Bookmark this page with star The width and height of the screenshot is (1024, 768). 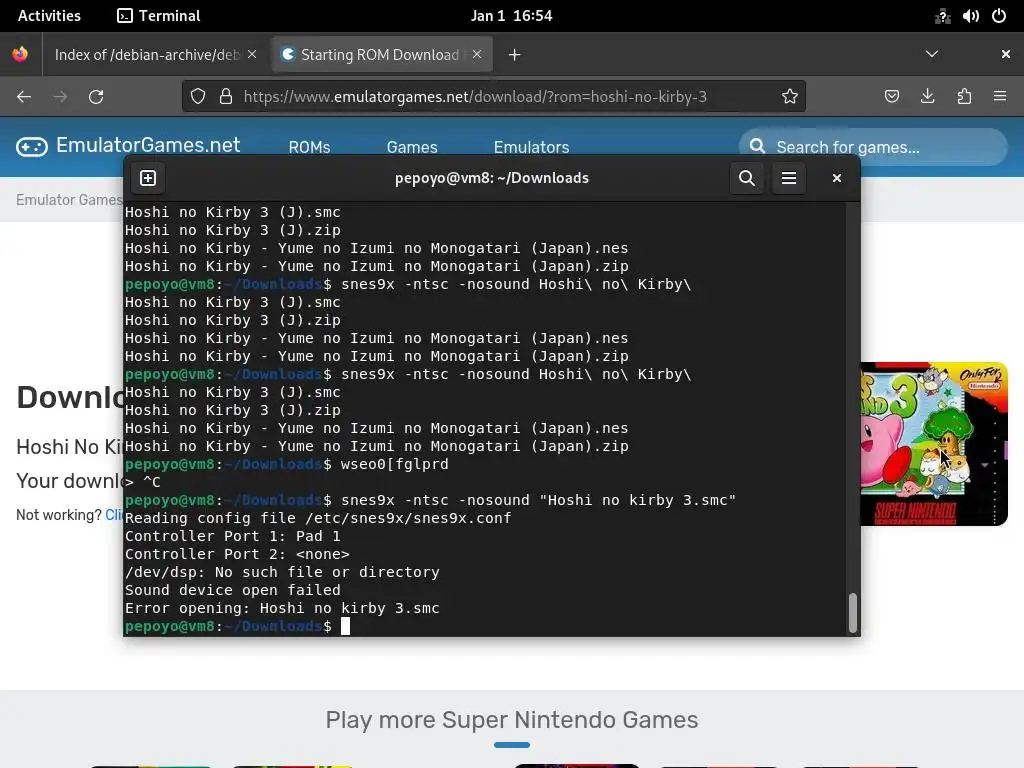click(790, 97)
